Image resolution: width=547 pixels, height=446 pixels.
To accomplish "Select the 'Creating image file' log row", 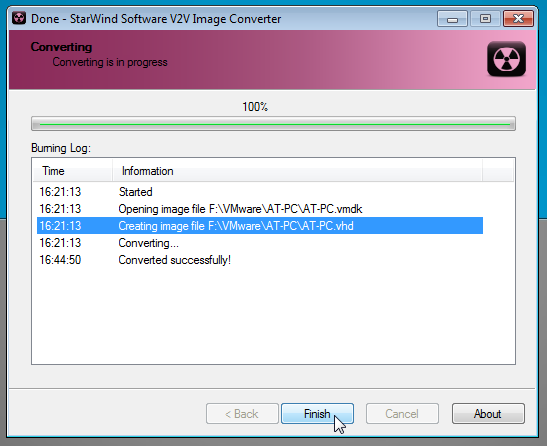I will click(x=260, y=226).
